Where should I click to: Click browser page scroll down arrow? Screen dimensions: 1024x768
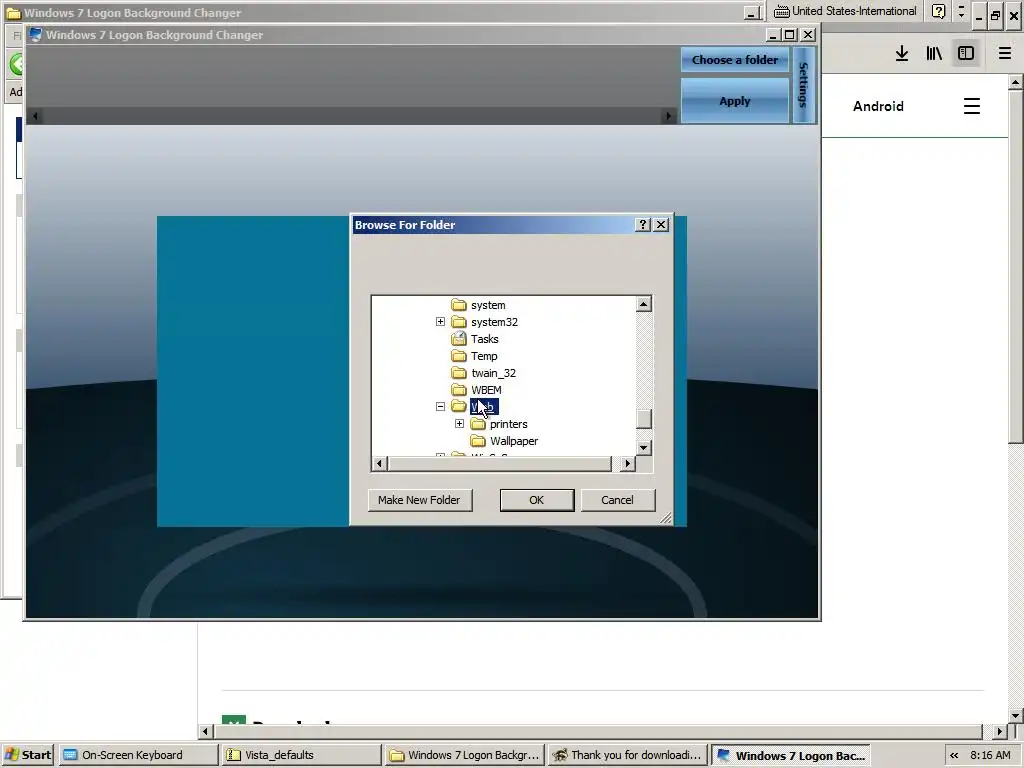pos(1015,715)
